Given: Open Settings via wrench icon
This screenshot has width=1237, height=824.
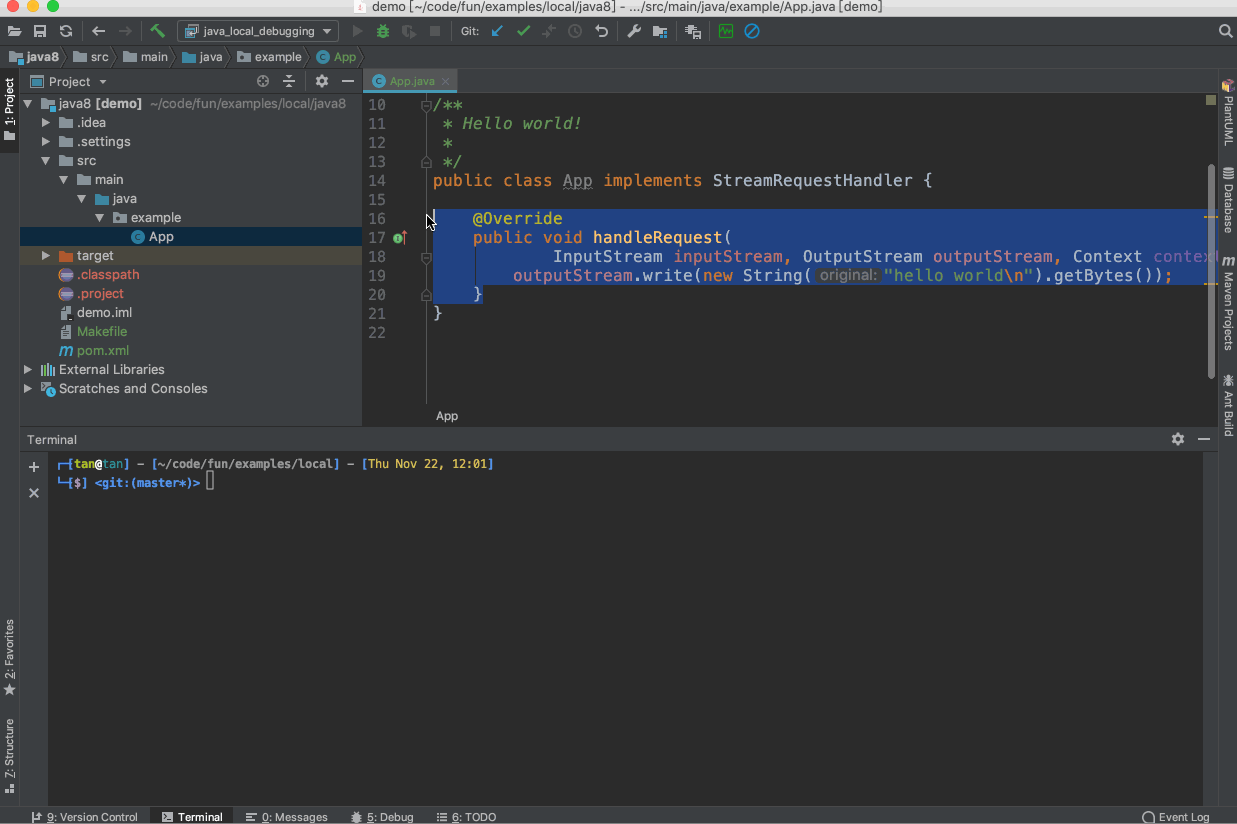Looking at the screenshot, I should (634, 31).
